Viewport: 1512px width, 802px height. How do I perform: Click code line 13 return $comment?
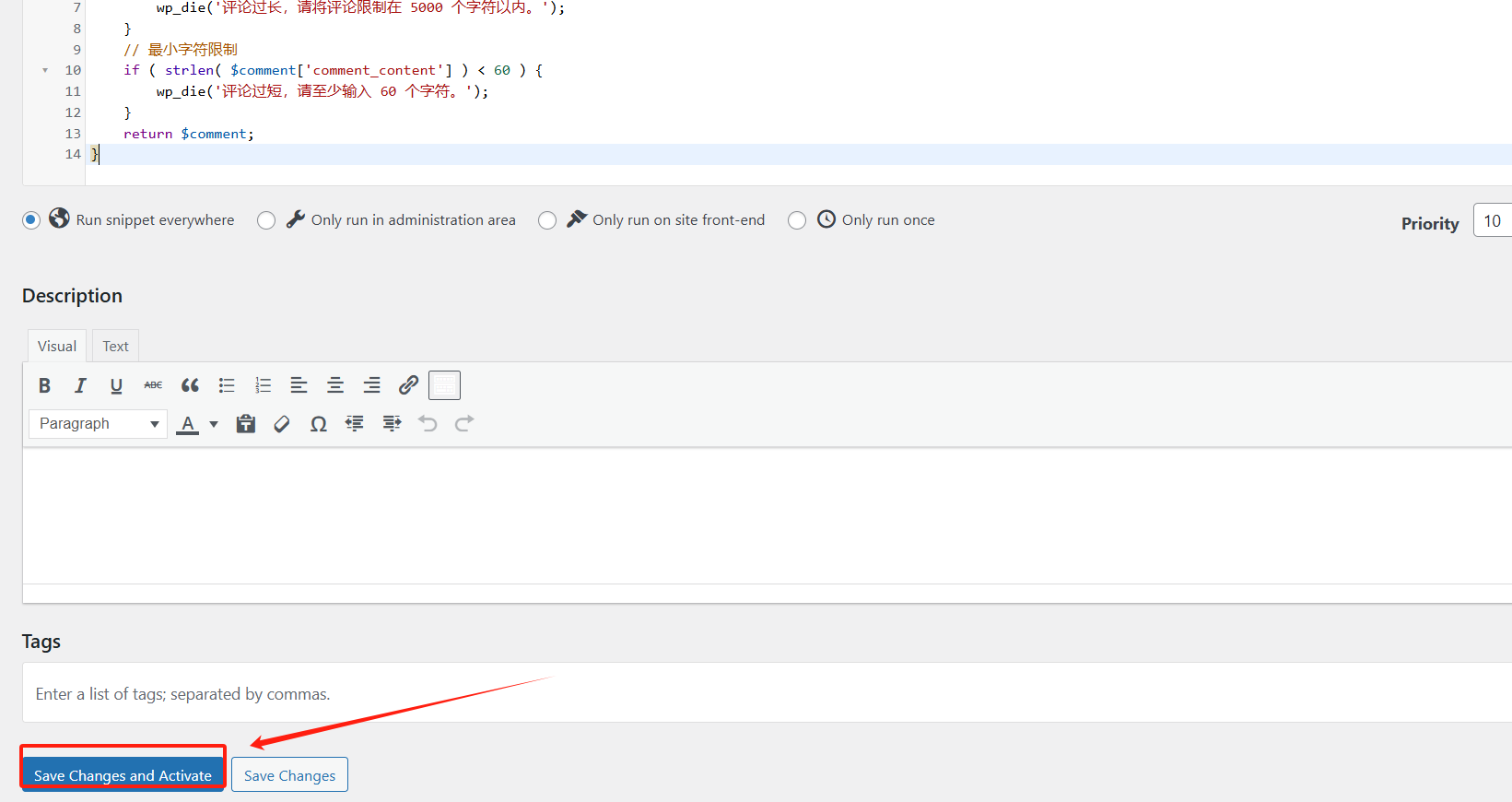pos(189,134)
